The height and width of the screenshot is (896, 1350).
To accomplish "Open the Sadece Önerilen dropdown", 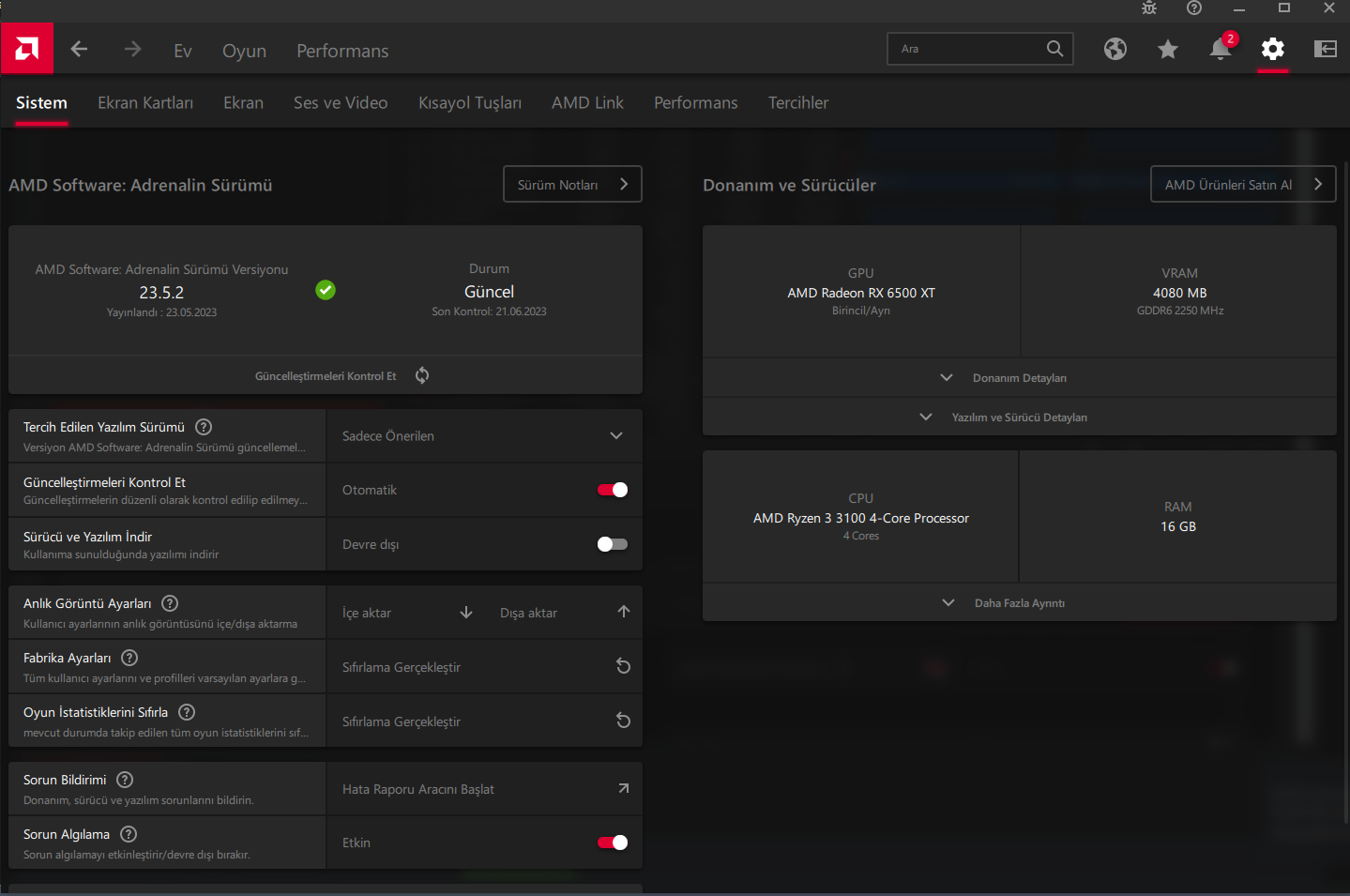I will tap(484, 435).
